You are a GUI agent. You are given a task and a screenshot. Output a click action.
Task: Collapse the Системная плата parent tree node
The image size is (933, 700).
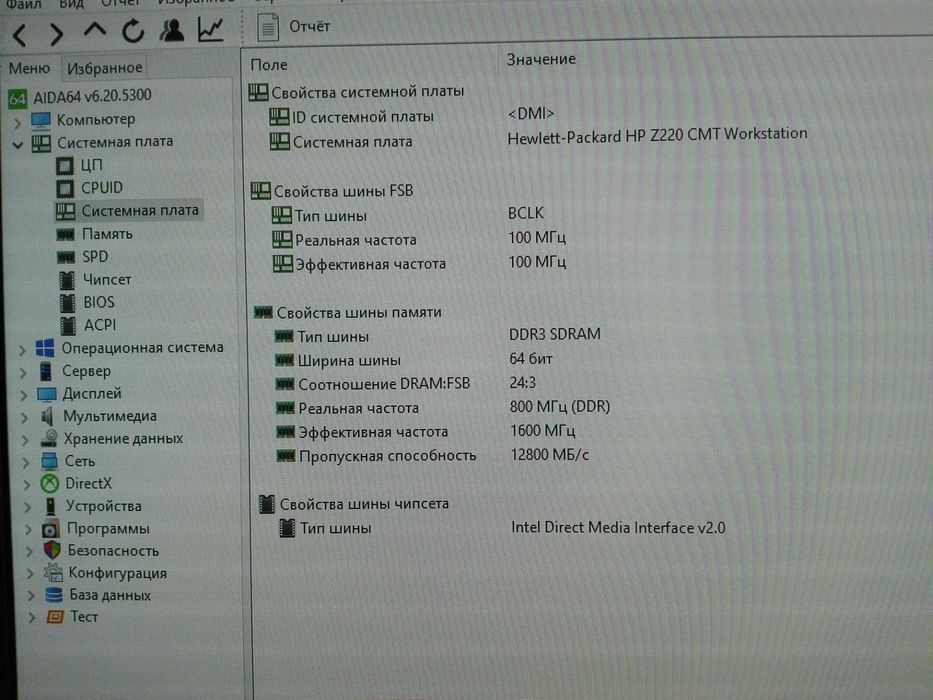click(x=18, y=145)
